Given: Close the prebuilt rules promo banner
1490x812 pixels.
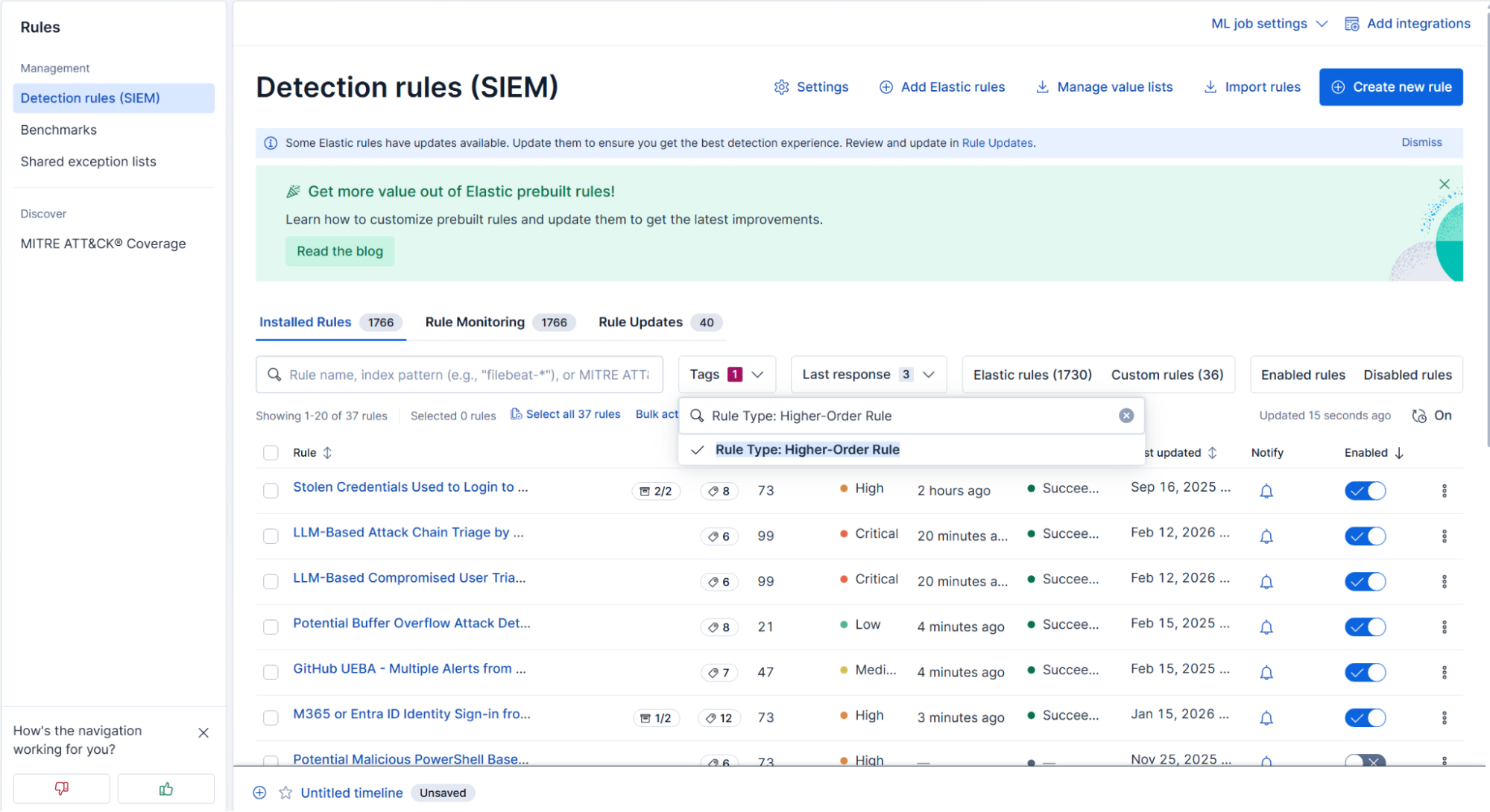Looking at the screenshot, I should [1444, 184].
